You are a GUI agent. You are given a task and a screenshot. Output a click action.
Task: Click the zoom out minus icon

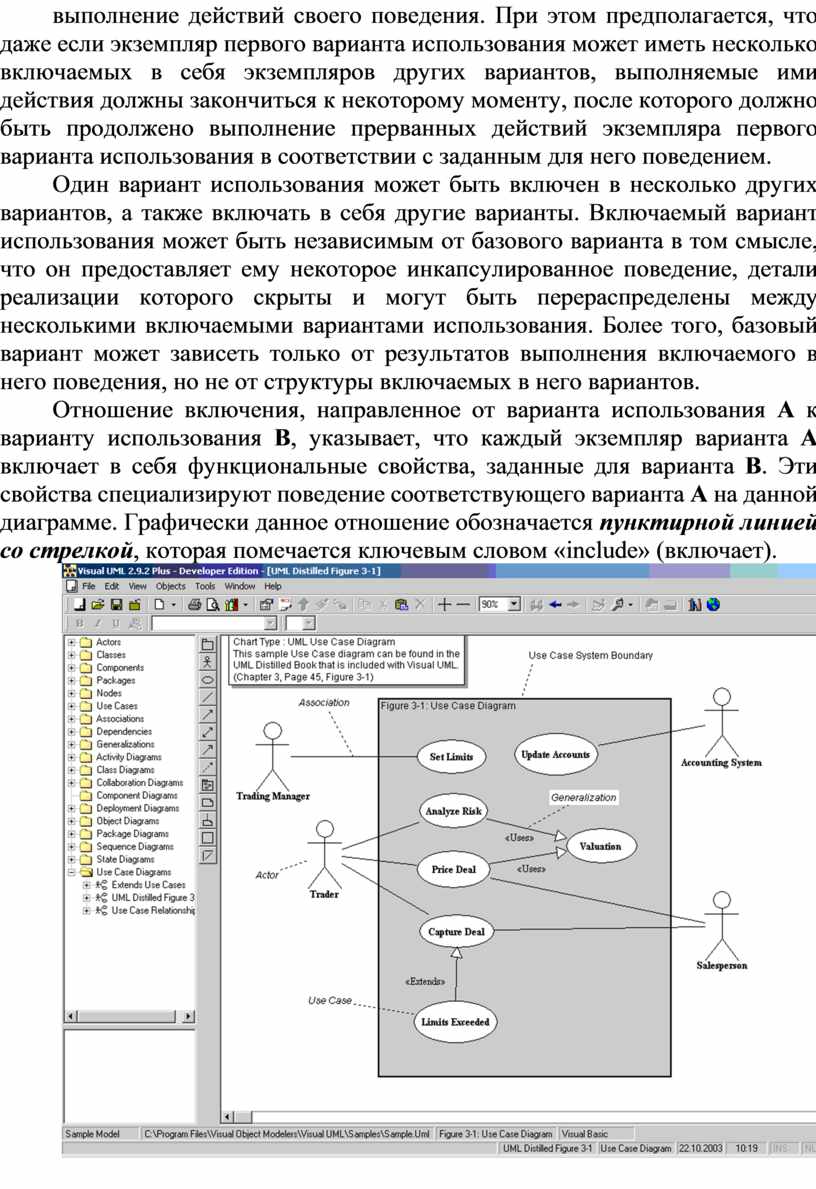point(464,604)
